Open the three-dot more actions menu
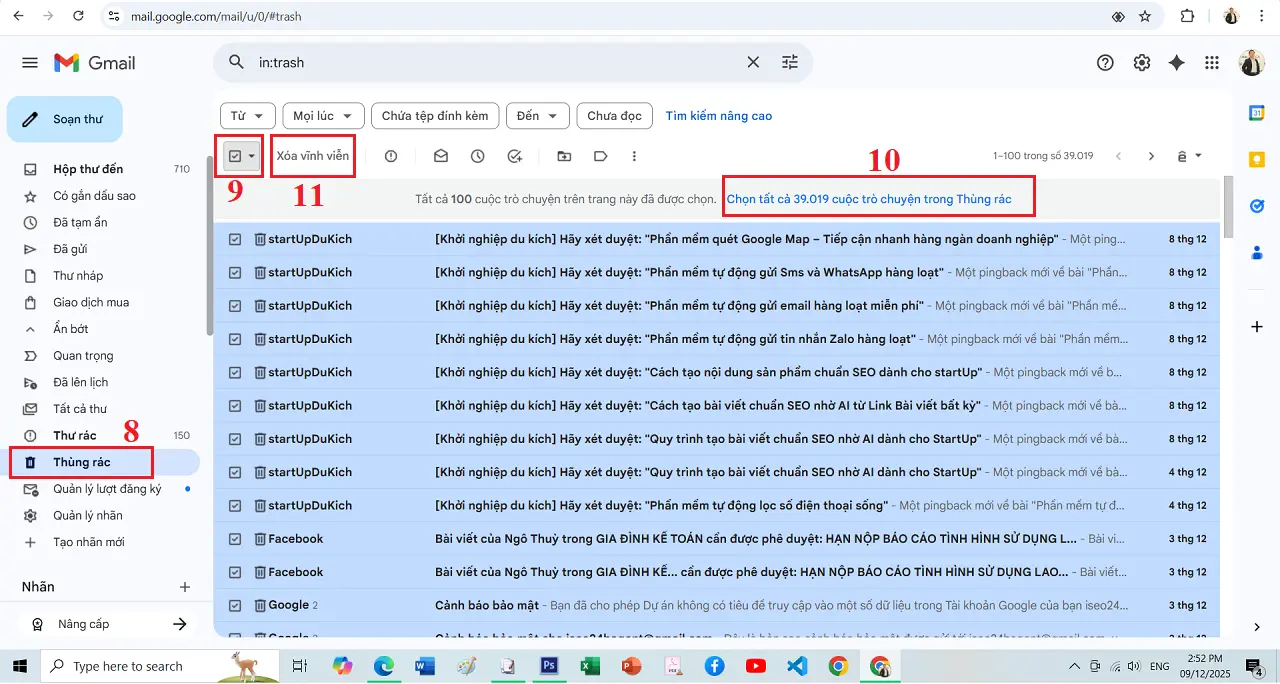 coord(634,156)
